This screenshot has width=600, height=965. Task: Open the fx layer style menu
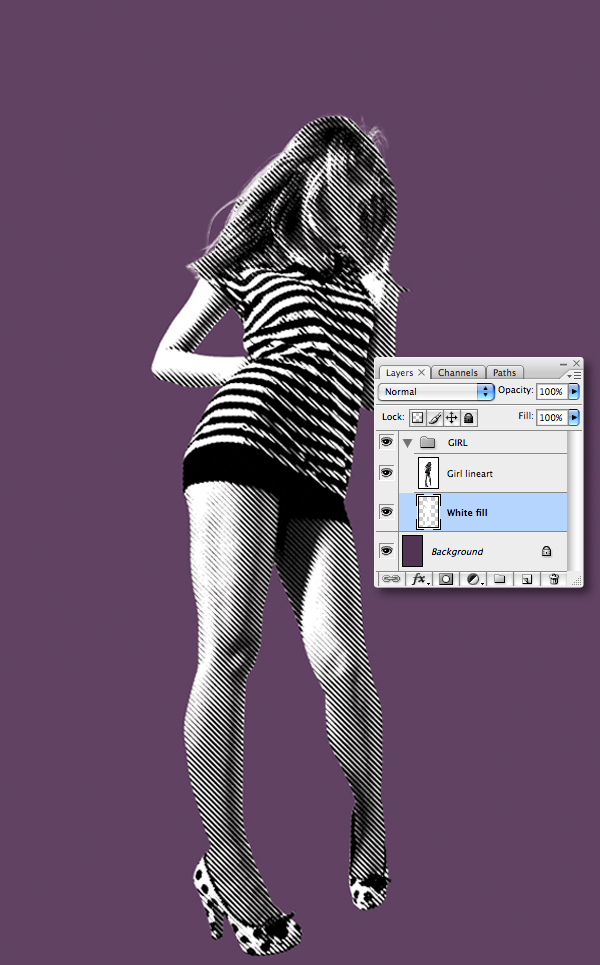[420, 579]
